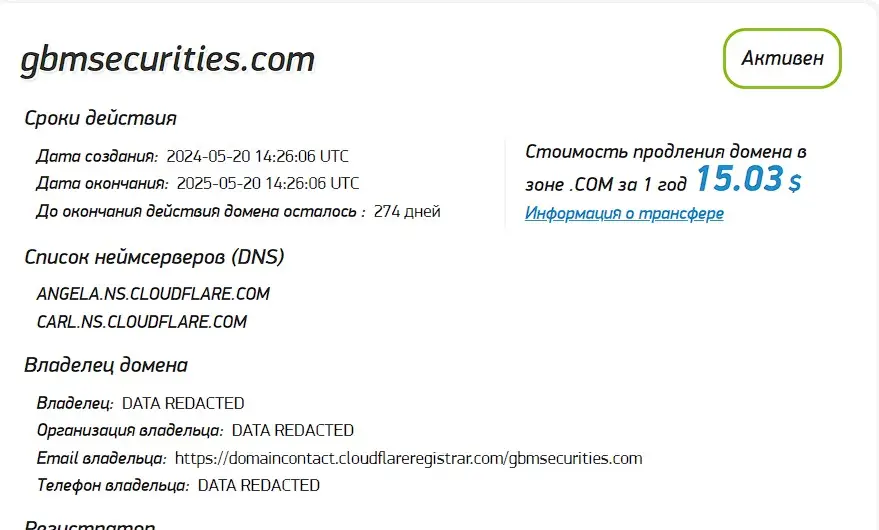Viewport: 879px width, 530px height.
Task: Click the "274 дней" remaining days value
Action: click(x=407, y=212)
